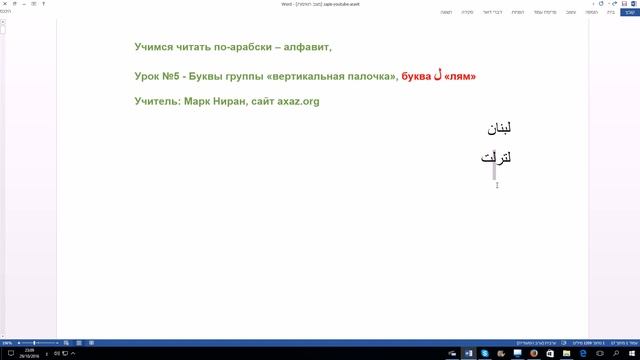
Task: Open the Page Layout ribbon tab
Action: (x=545, y=12)
